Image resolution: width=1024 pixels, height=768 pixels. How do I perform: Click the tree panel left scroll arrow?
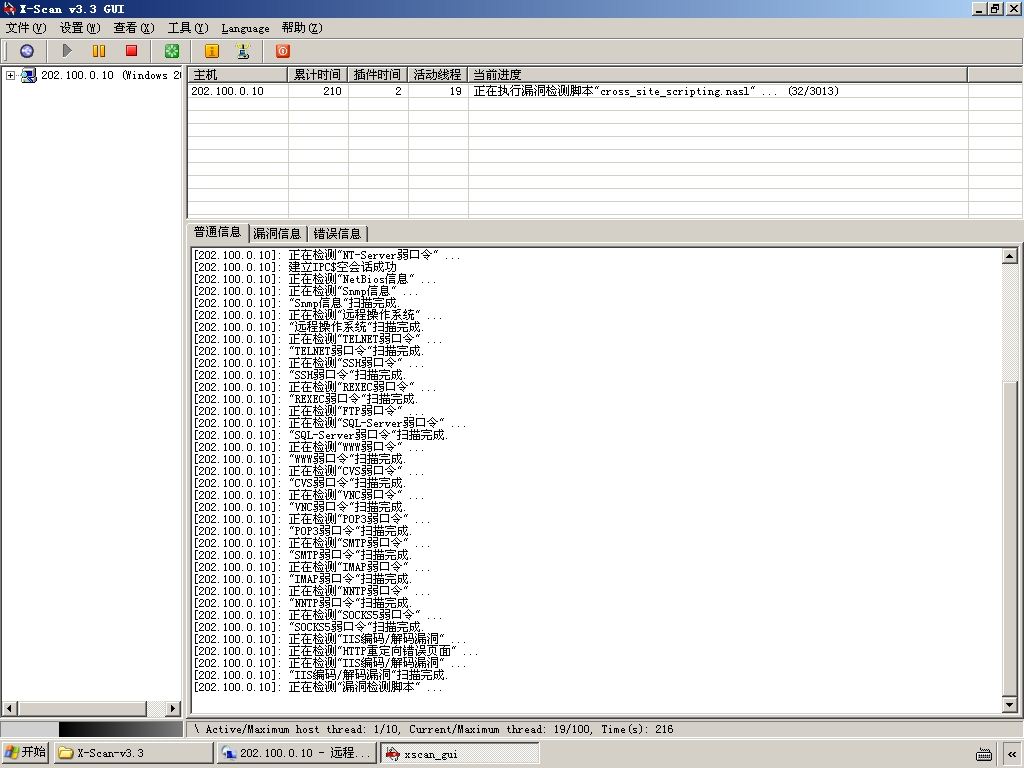pos(10,708)
